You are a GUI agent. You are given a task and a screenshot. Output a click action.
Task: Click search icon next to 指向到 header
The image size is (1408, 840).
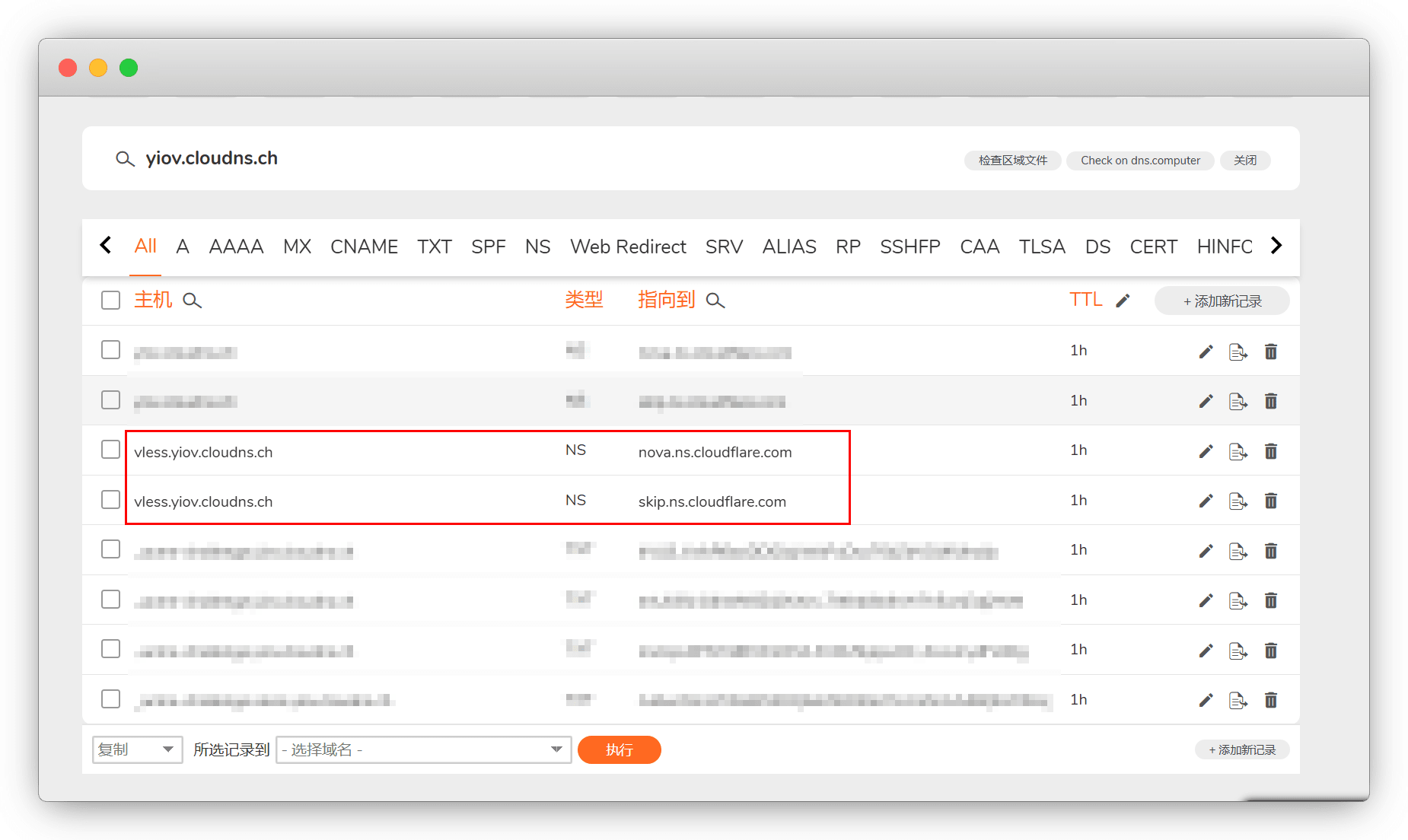coord(715,301)
